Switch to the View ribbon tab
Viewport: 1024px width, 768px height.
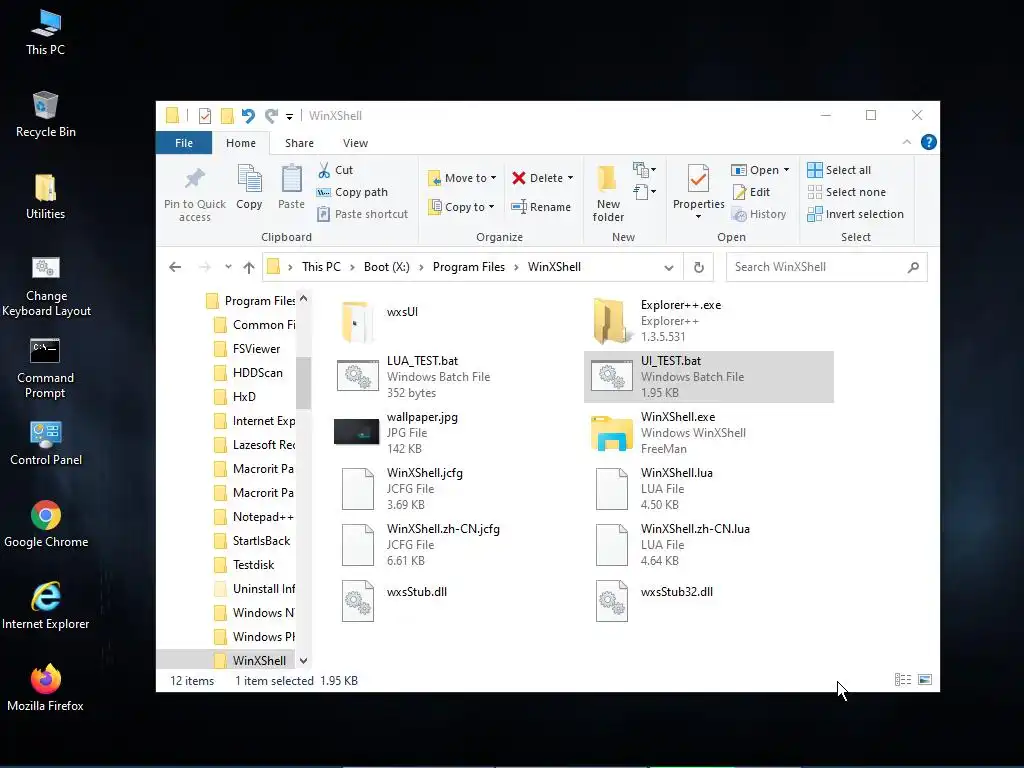(x=355, y=143)
